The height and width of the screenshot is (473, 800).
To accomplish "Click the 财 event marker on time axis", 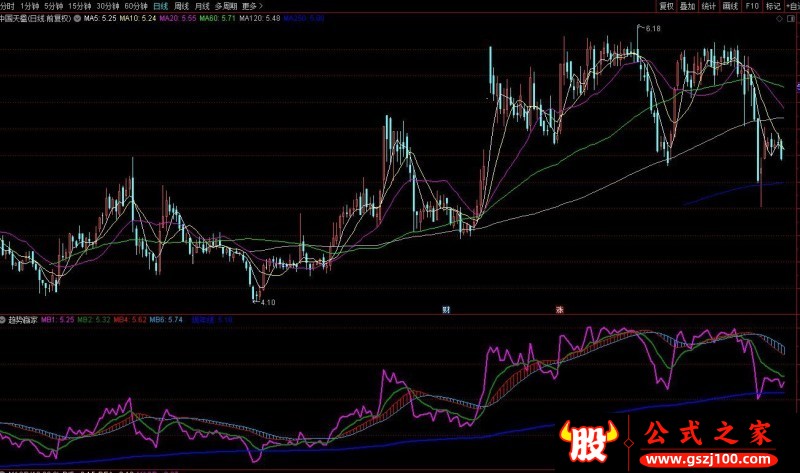I will 446,310.
